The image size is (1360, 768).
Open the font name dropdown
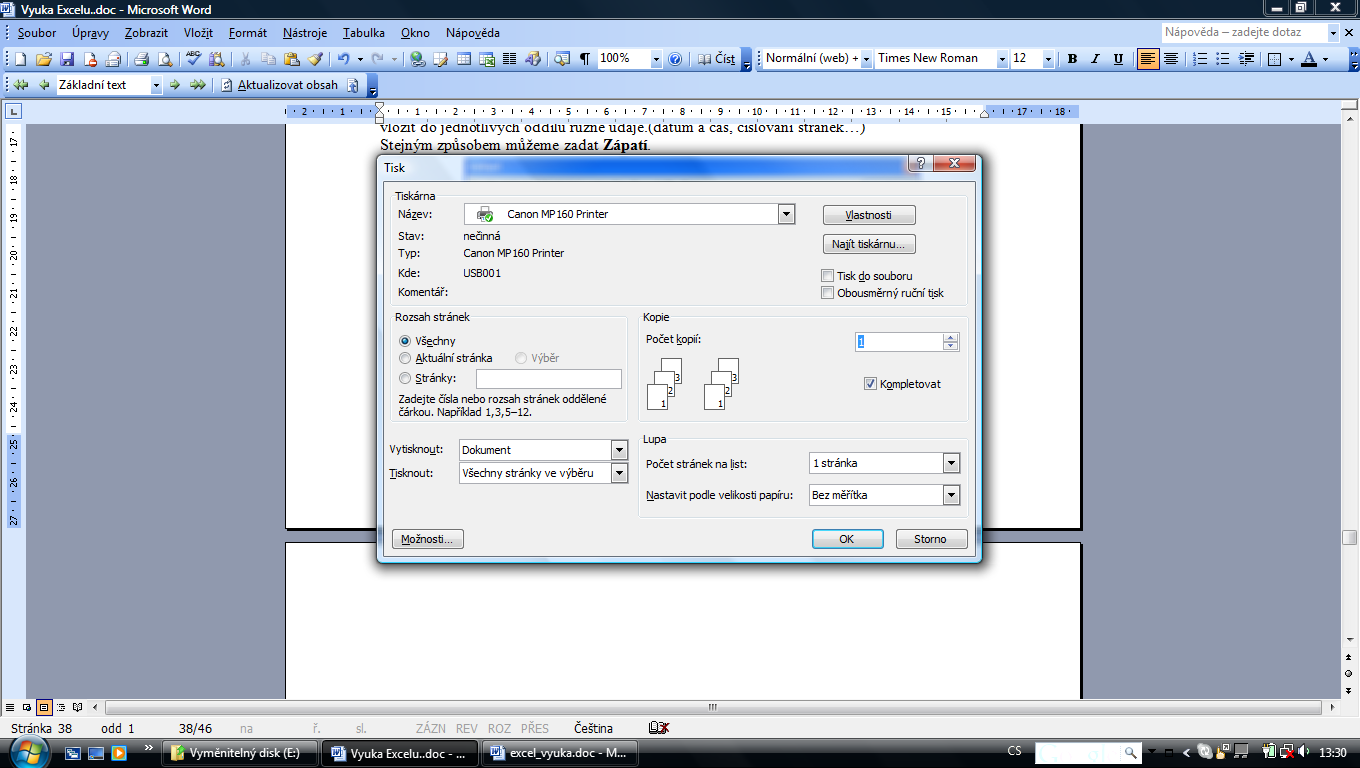click(x=1001, y=59)
